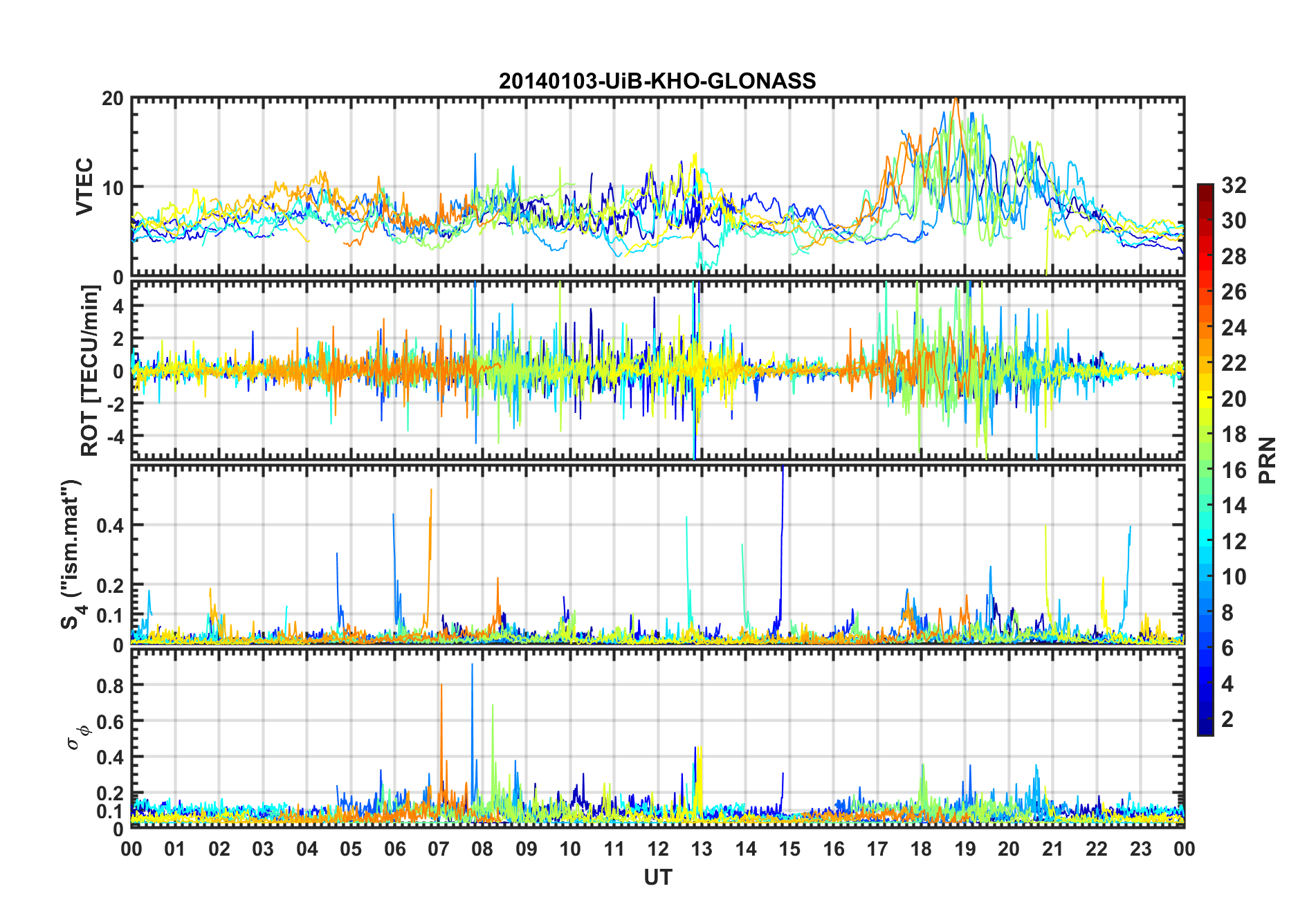Select PRN colorbar tick label 24
Image resolution: width=1316 pixels, height=920 pixels.
pos(1234,327)
